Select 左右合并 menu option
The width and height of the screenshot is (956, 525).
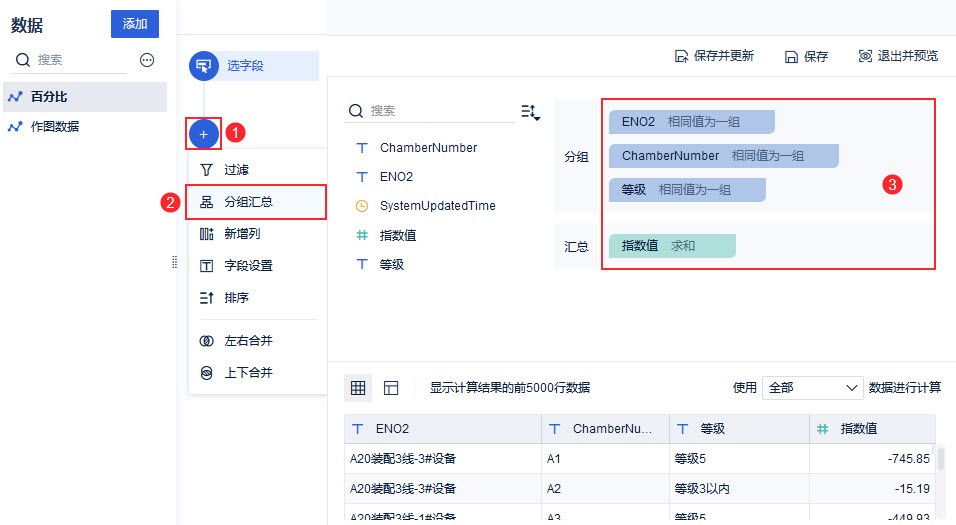point(248,341)
